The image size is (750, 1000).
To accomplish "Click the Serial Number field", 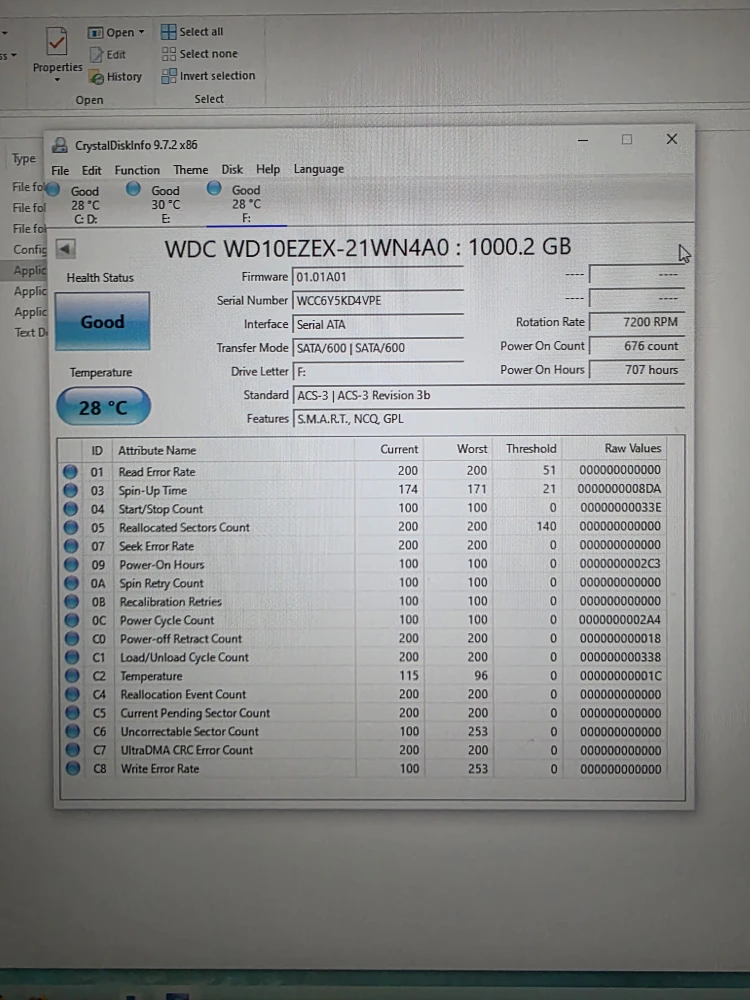I will click(378, 300).
